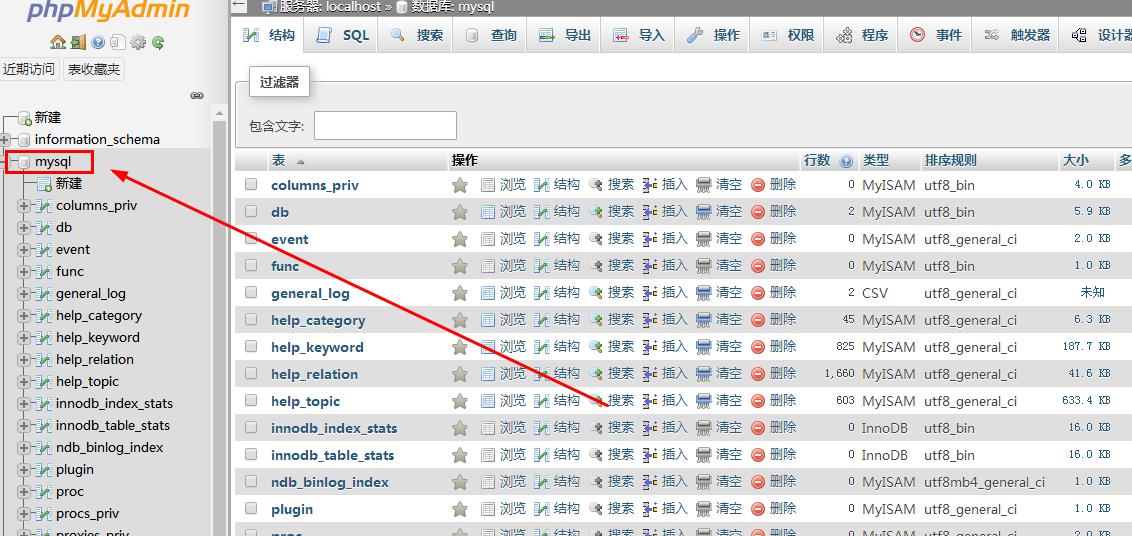
Task: Browse icon for help_relation row
Action: pos(488,373)
